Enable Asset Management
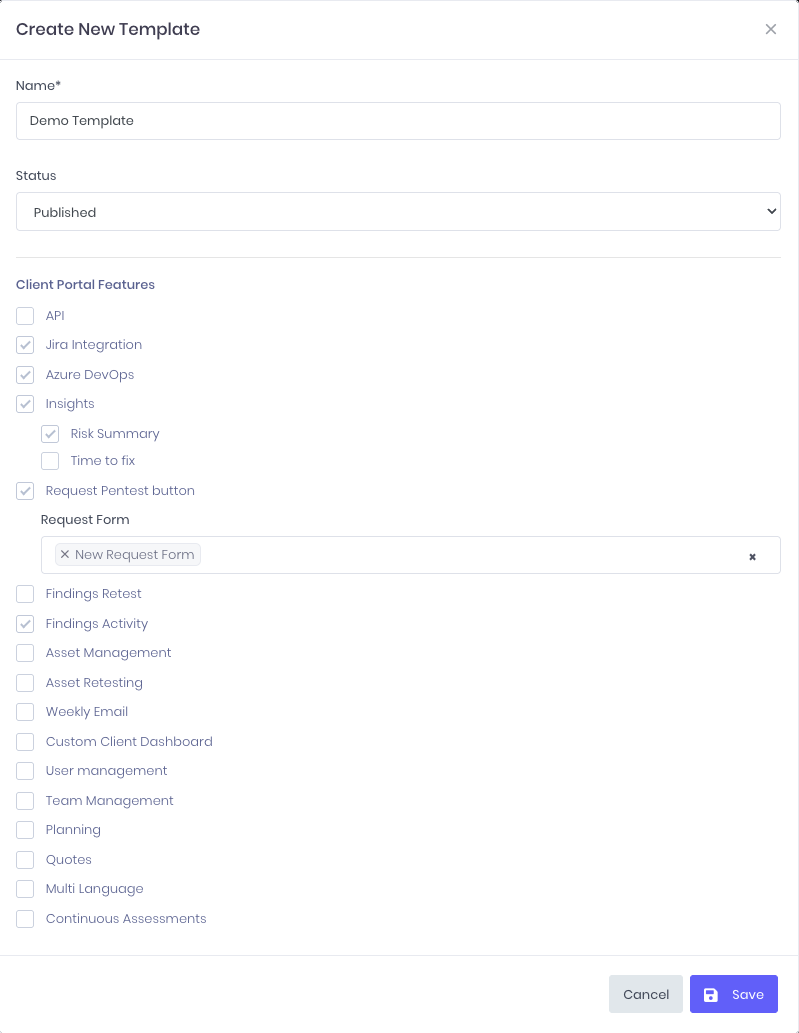Viewport: 799px width, 1033px height. click(x=25, y=653)
